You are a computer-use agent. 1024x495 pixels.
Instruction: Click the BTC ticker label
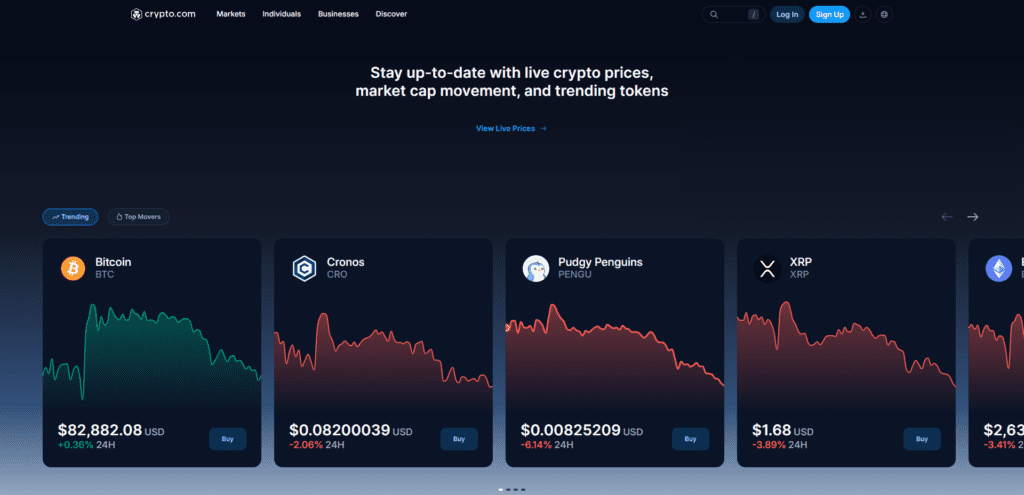click(104, 275)
